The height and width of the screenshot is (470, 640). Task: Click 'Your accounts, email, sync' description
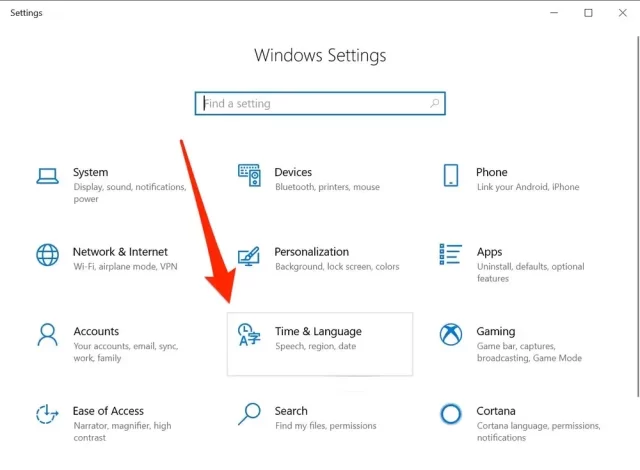(126, 352)
